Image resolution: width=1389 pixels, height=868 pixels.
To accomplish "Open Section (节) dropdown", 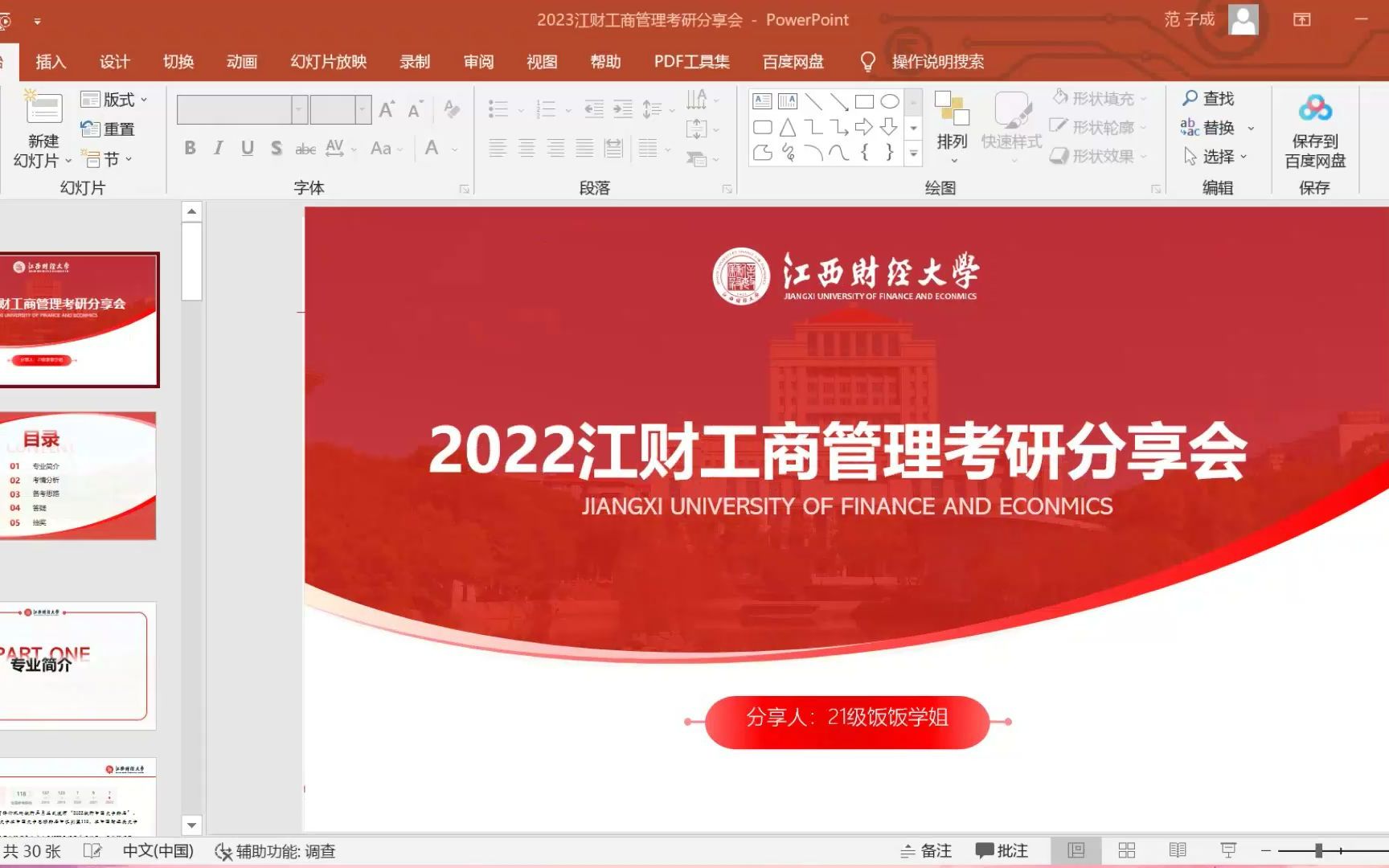I will 109,159.
